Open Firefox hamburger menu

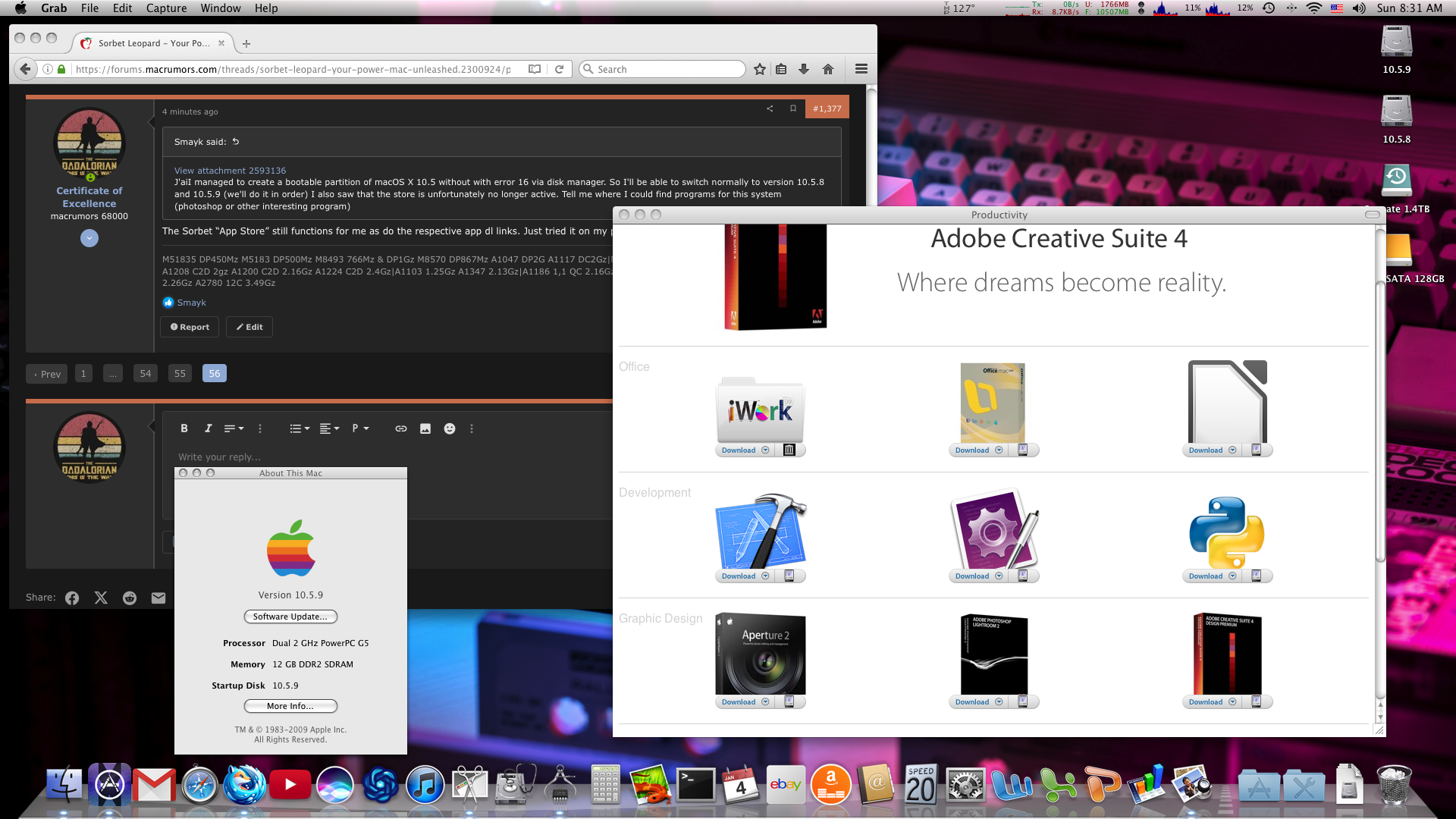pos(861,69)
